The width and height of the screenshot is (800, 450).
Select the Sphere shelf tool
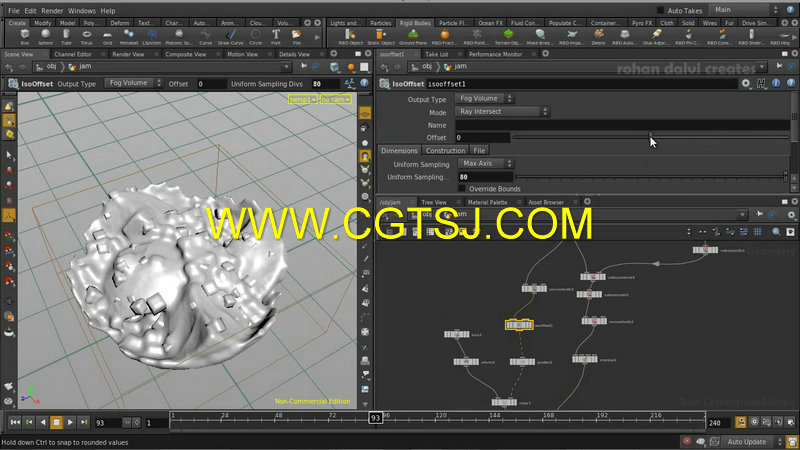pos(45,37)
